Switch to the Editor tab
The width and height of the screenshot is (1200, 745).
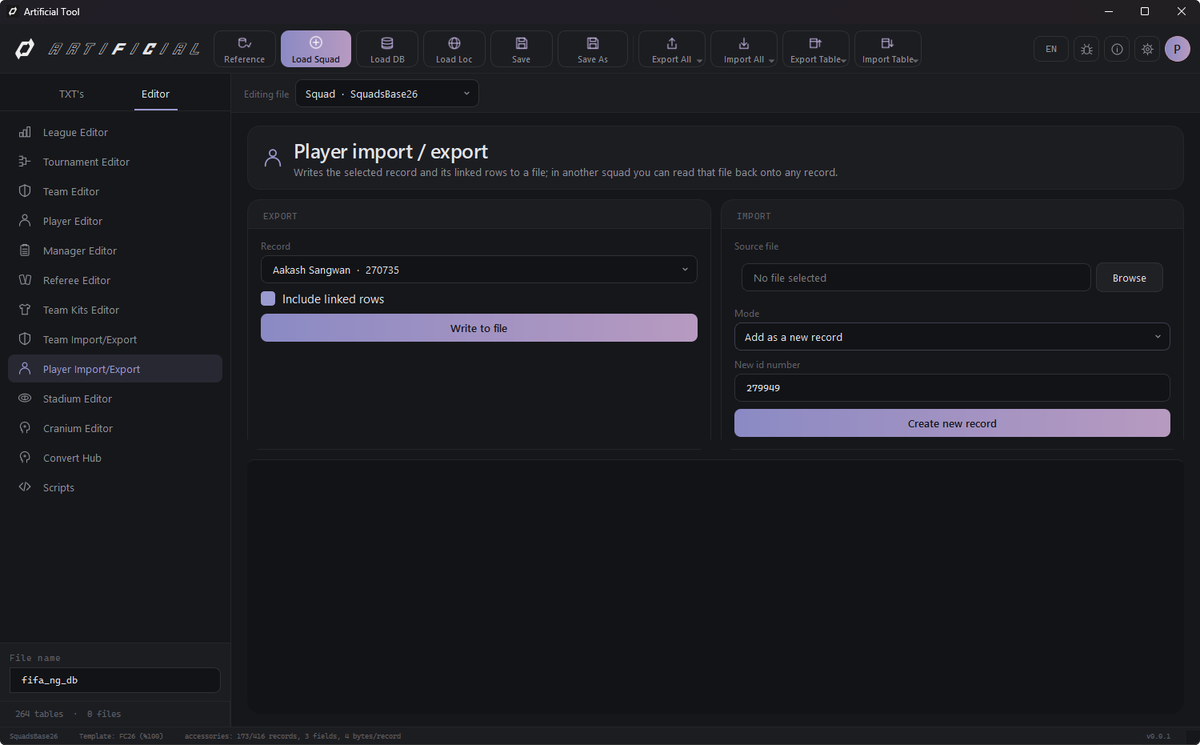point(155,94)
